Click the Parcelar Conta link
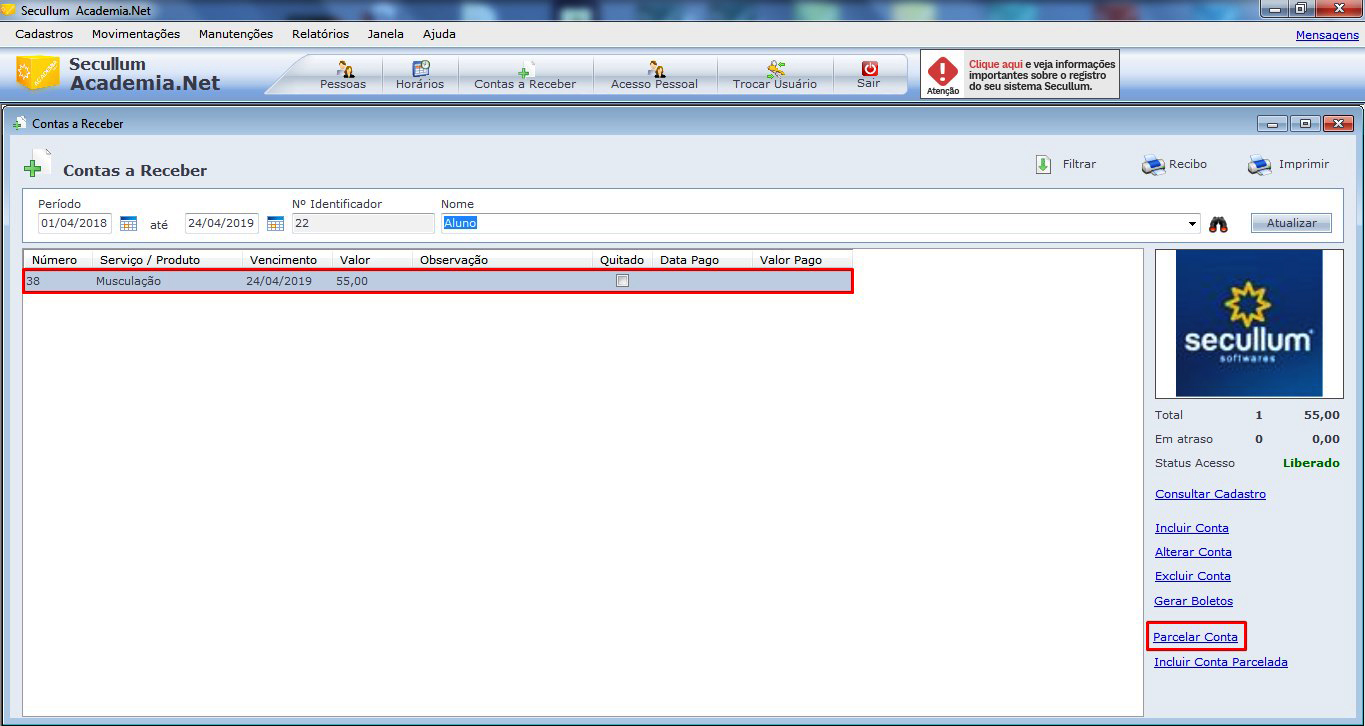 1195,637
